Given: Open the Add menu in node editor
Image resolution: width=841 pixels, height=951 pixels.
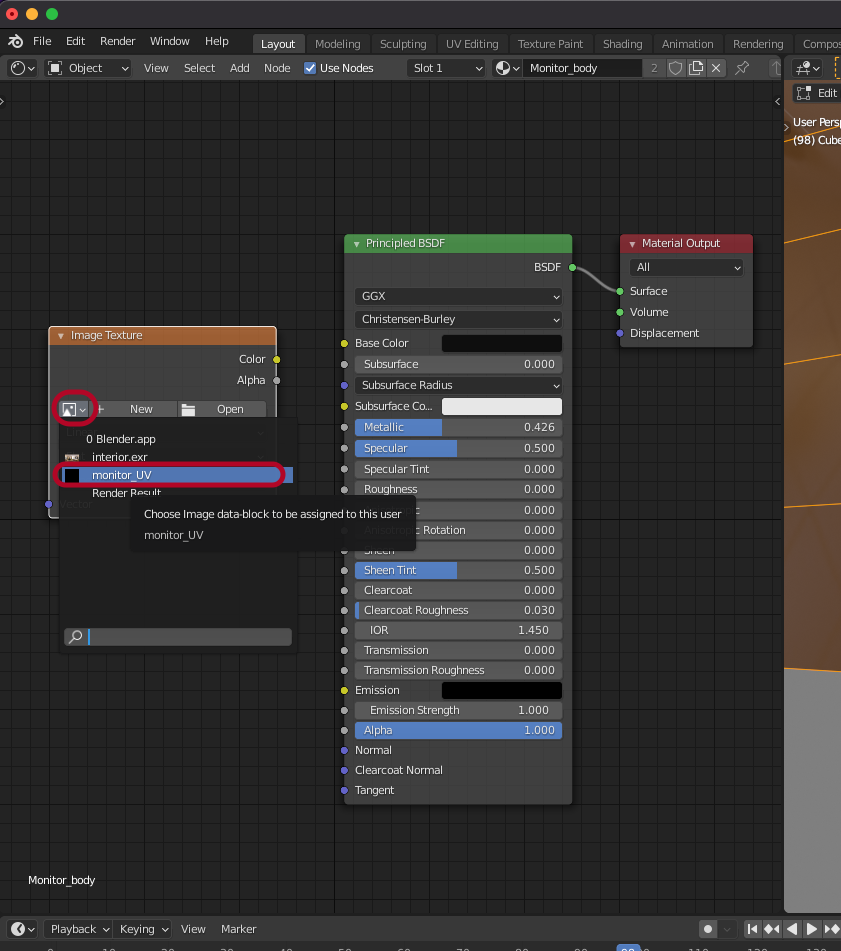Looking at the screenshot, I should point(240,68).
